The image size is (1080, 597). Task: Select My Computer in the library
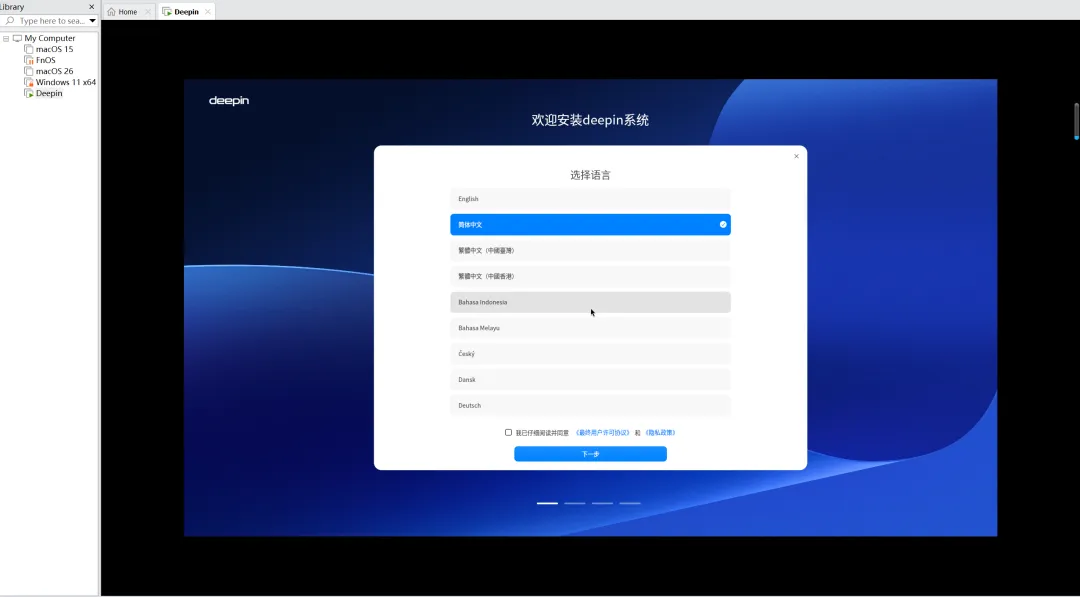(x=50, y=39)
